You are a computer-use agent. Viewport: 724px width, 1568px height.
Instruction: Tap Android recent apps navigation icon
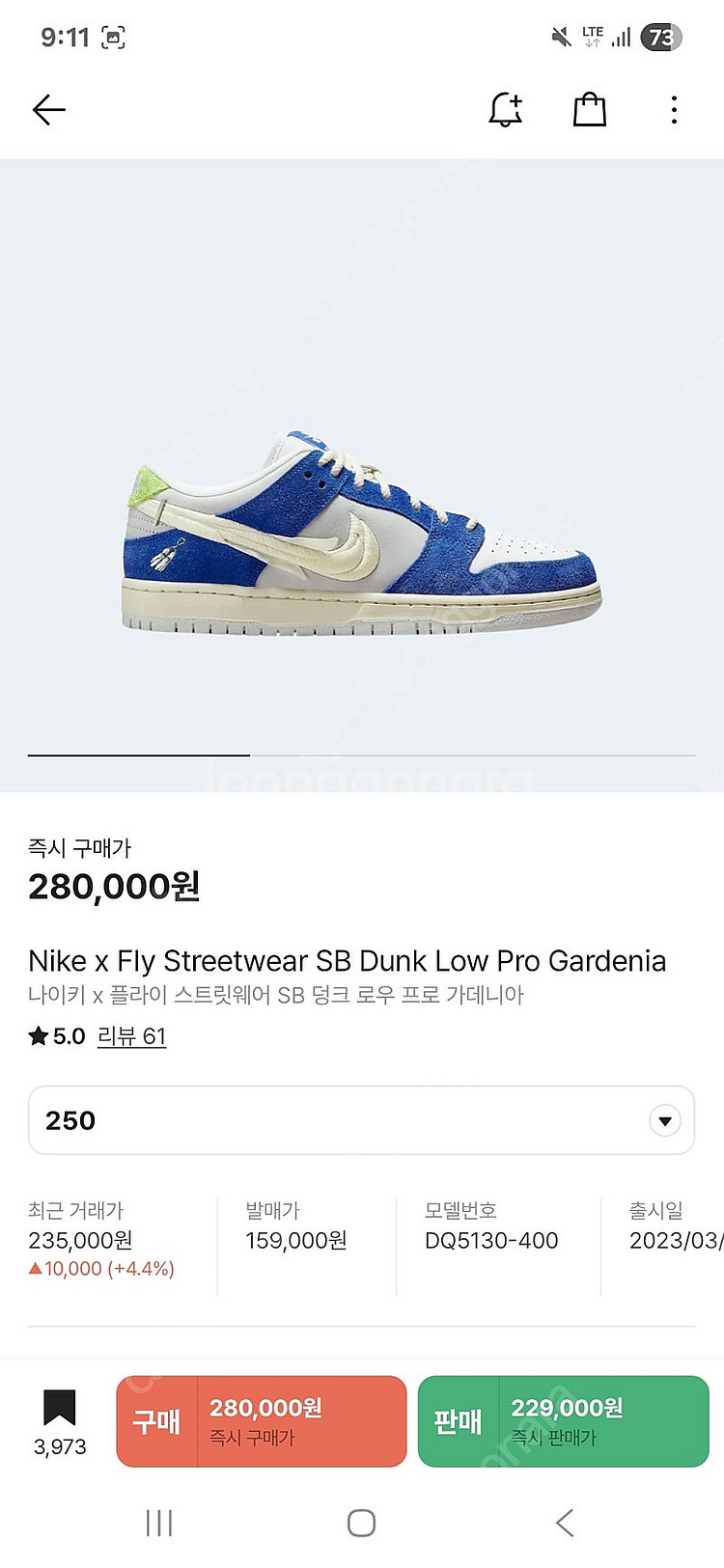coord(159,1523)
